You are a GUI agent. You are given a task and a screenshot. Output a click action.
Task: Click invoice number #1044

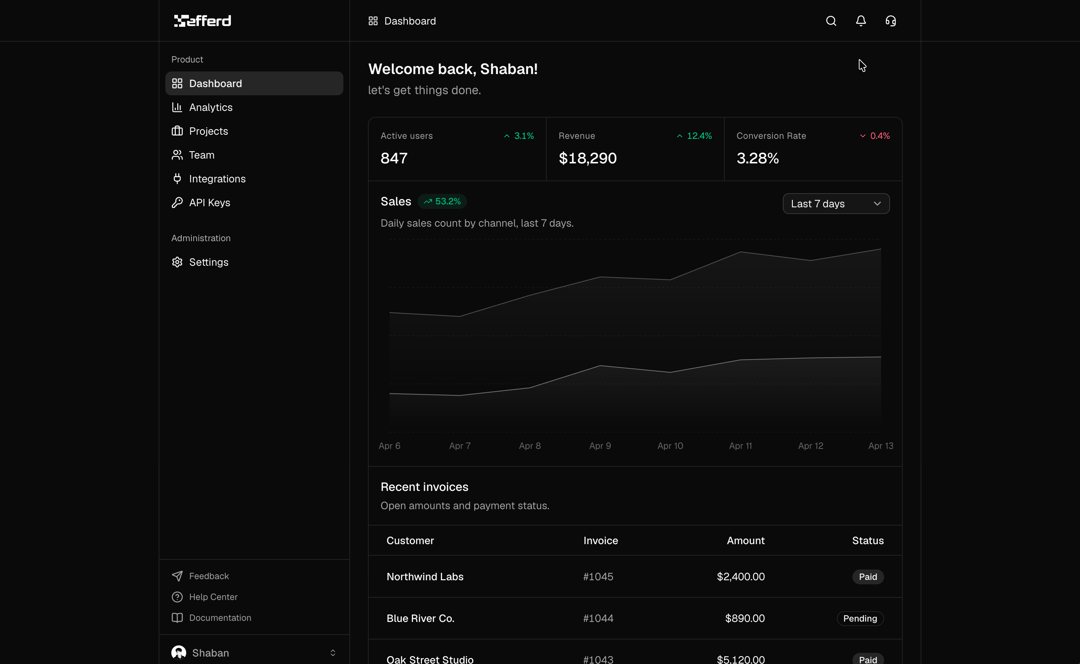(x=598, y=619)
